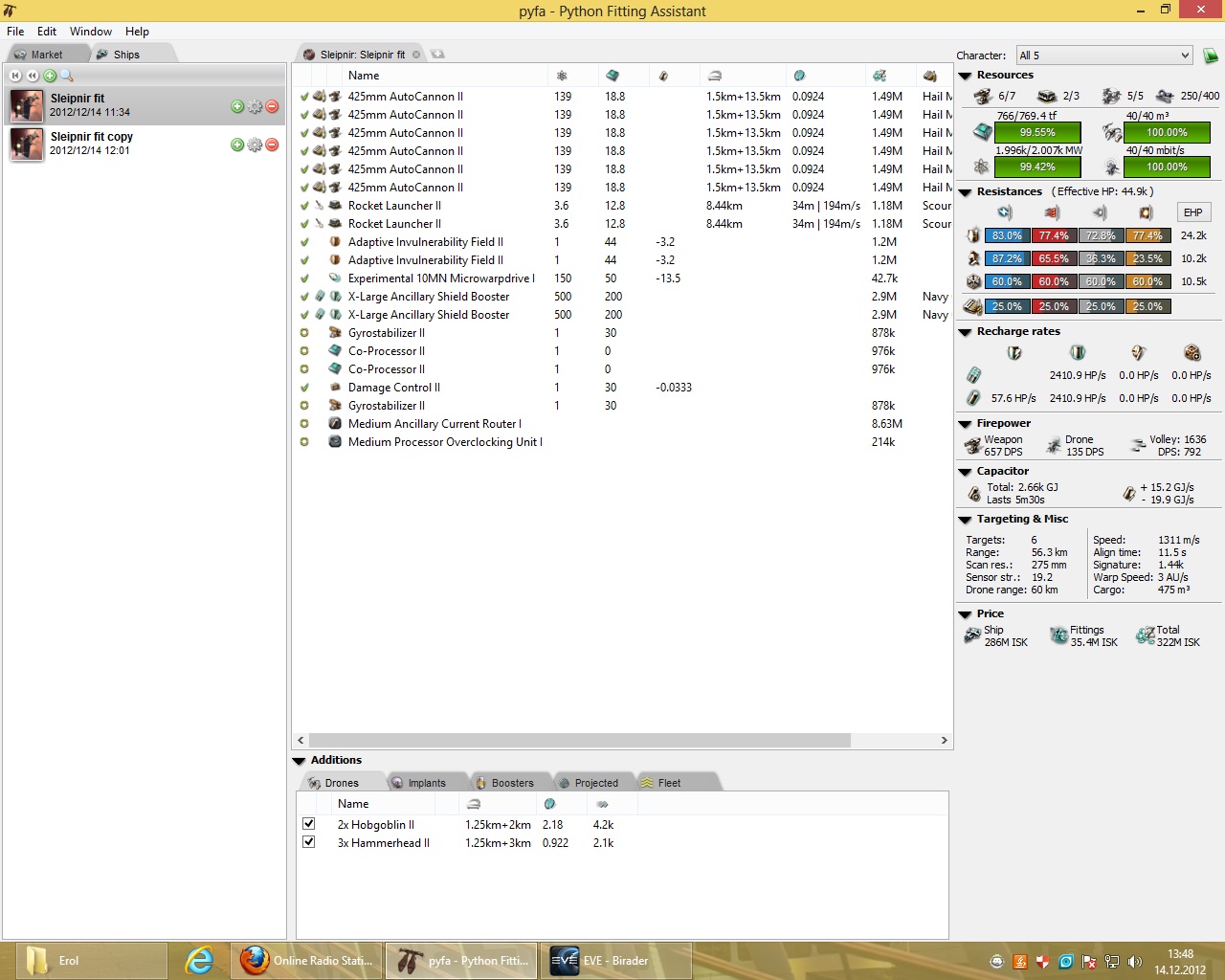Screen dimensions: 1225x980
Task: Click the powergrid icon beside the 99.42% bar
Action: click(982, 167)
